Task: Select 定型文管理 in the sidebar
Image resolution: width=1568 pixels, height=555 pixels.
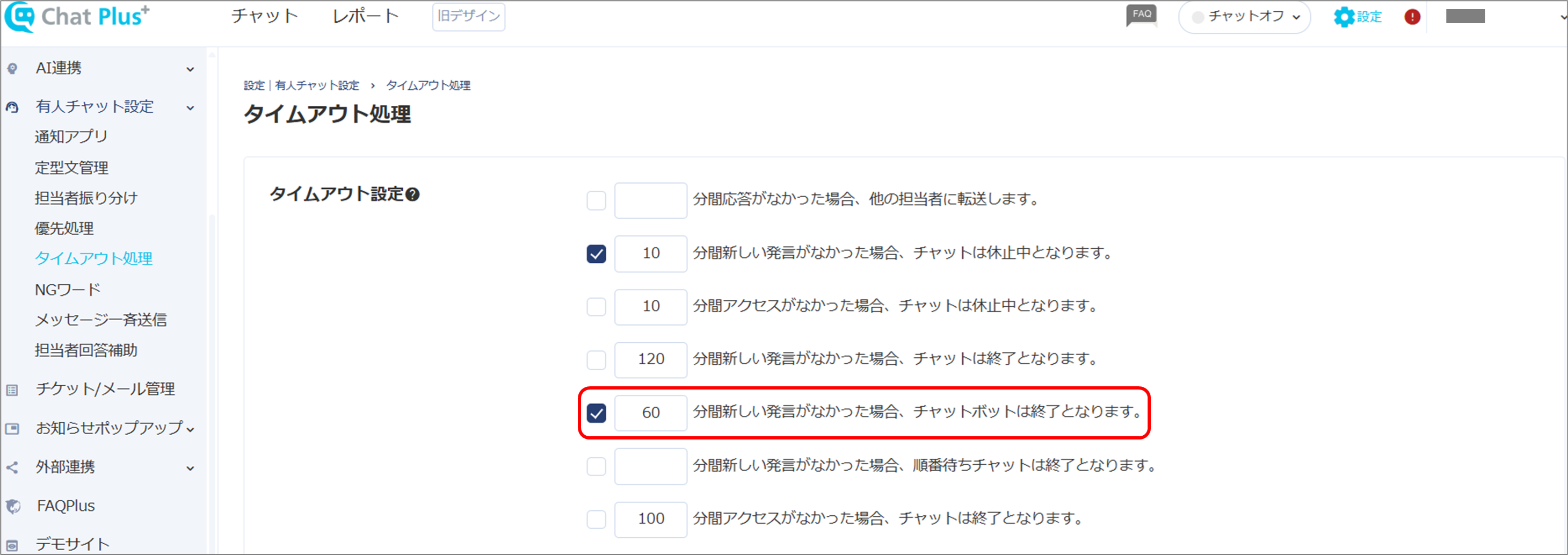Action: 71,168
